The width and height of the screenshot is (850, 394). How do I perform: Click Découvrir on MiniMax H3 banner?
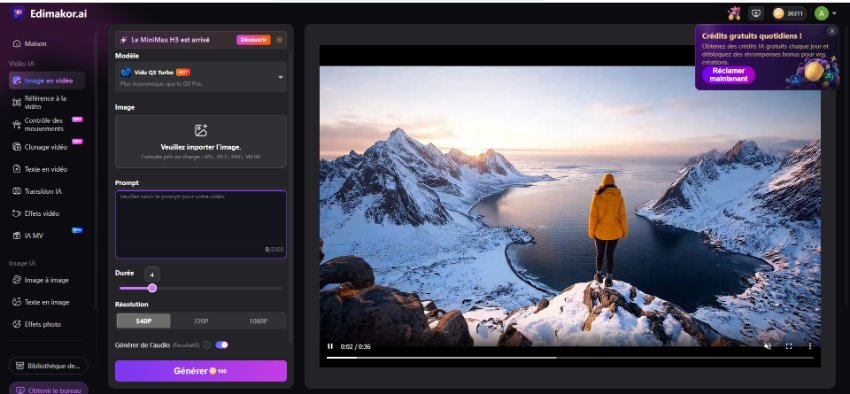(253, 40)
